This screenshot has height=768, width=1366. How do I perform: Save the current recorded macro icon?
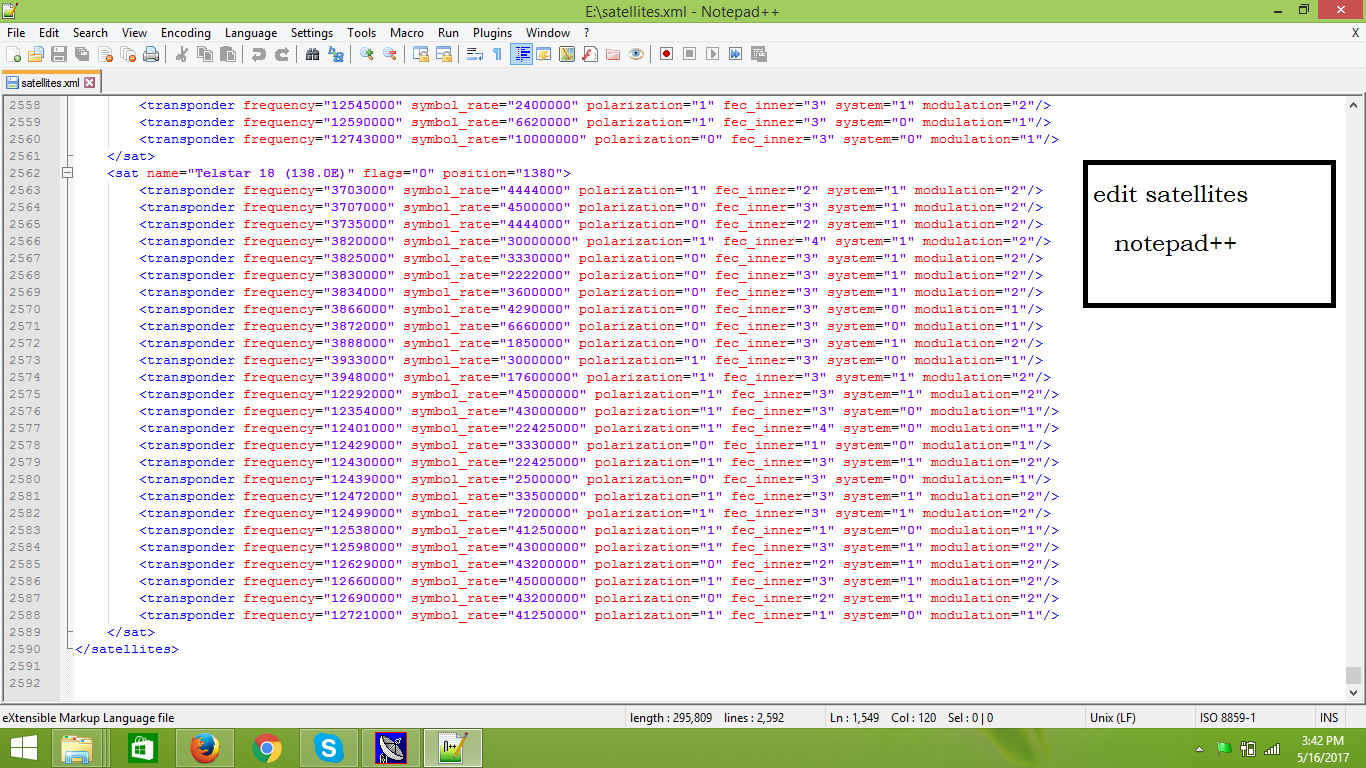coord(759,54)
